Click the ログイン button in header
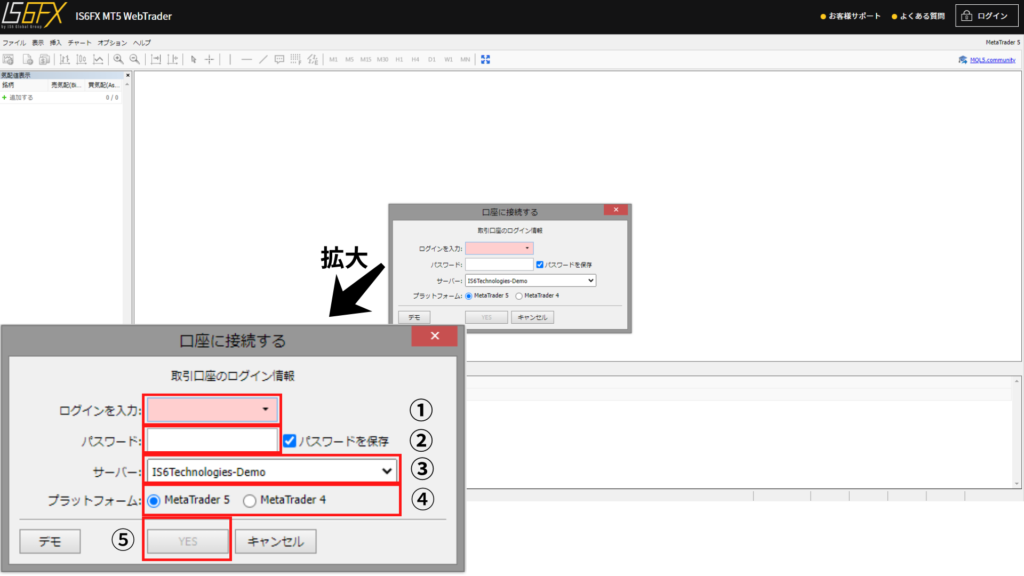The height and width of the screenshot is (576, 1024). click(x=986, y=16)
